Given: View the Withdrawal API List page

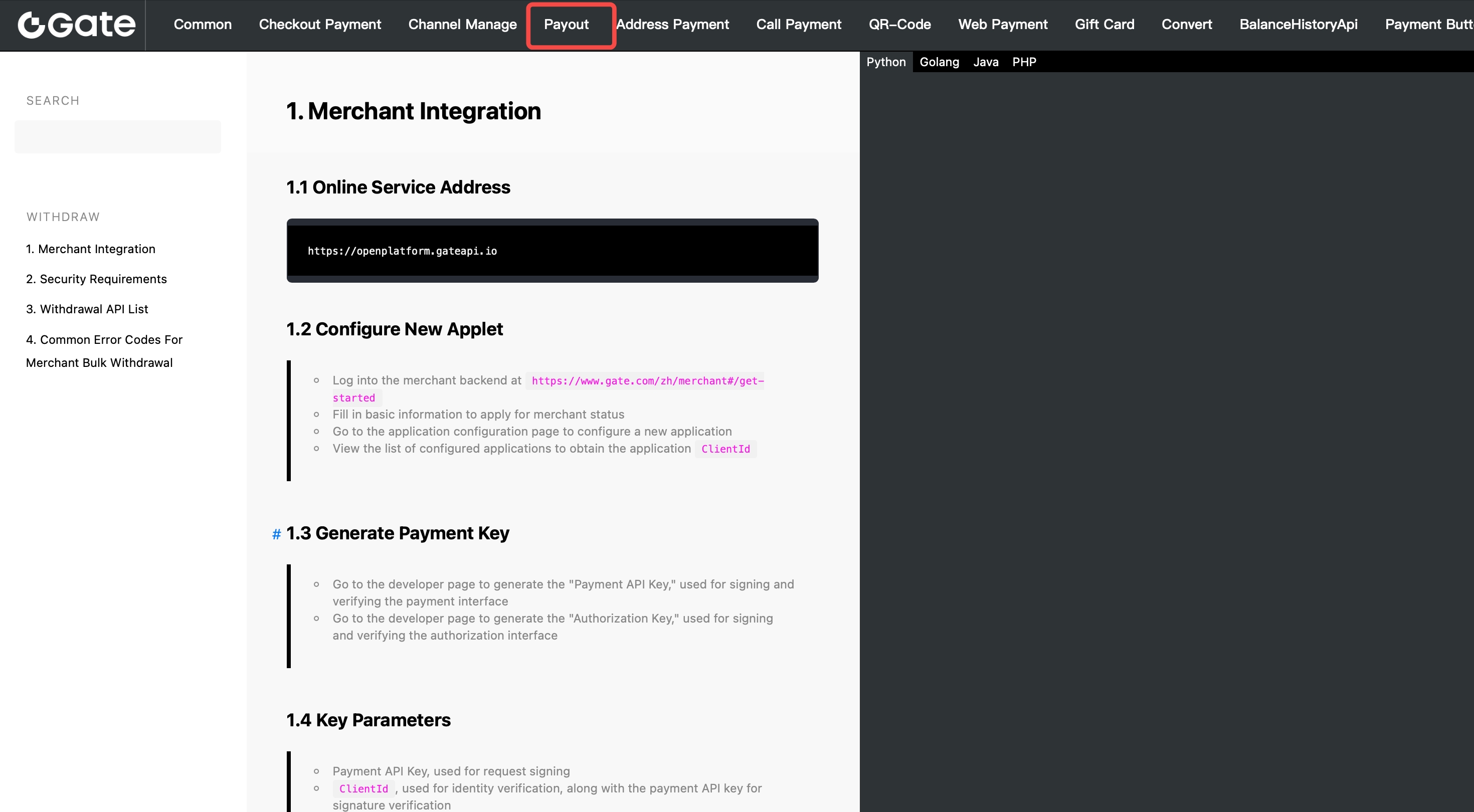Looking at the screenshot, I should [86, 309].
